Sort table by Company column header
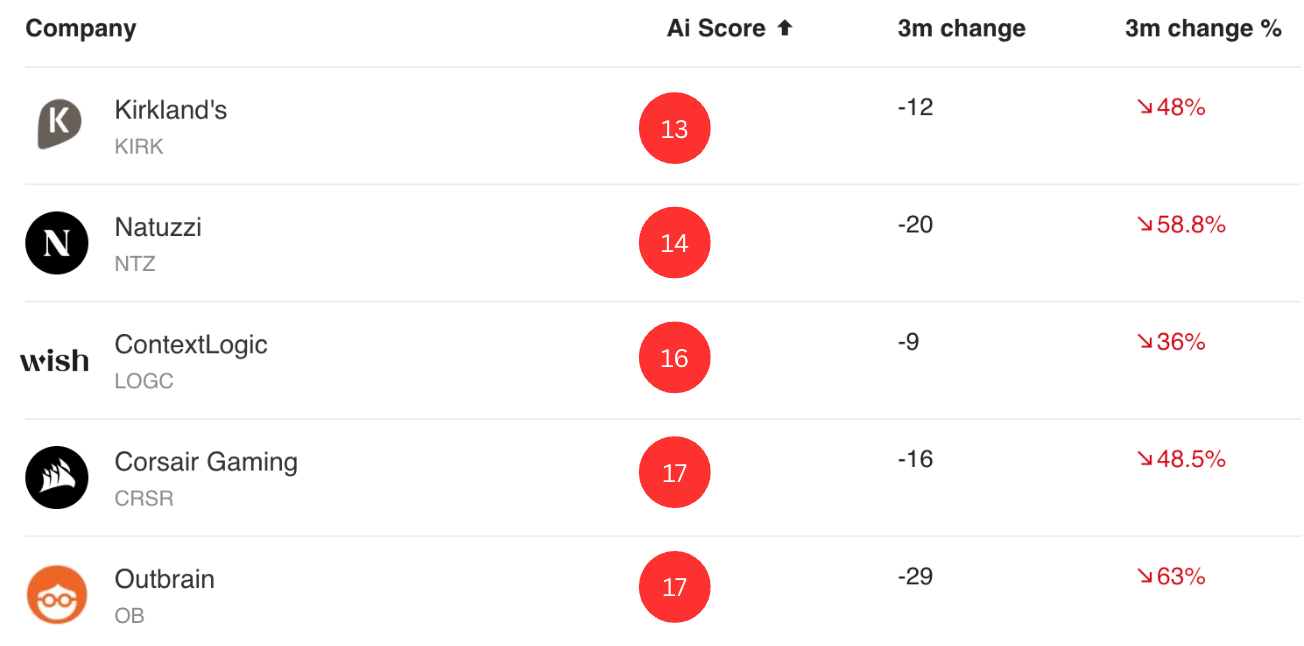The height and width of the screenshot is (646, 1304). tap(81, 28)
